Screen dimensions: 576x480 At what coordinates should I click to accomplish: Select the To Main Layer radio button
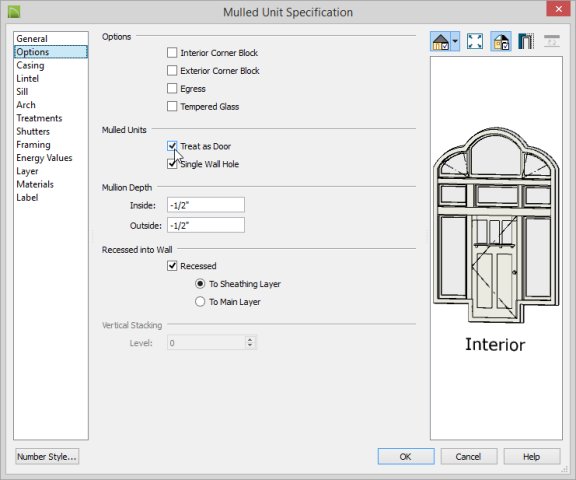(x=200, y=302)
